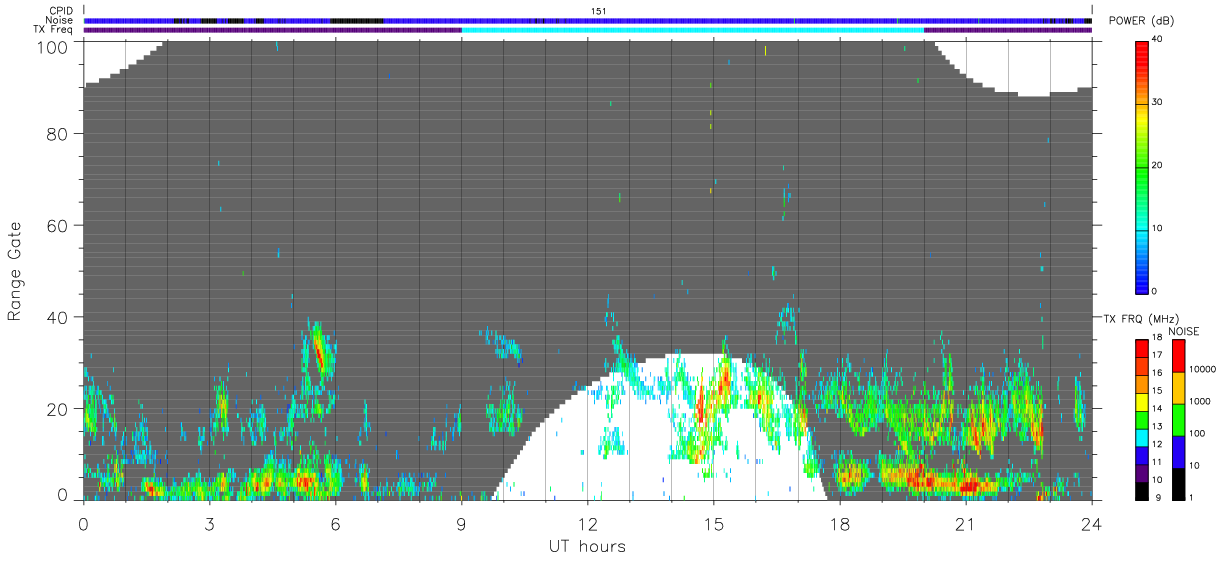1228x567 pixels.
Task: Click the x-axis tick label '9'
Action: coord(461,523)
